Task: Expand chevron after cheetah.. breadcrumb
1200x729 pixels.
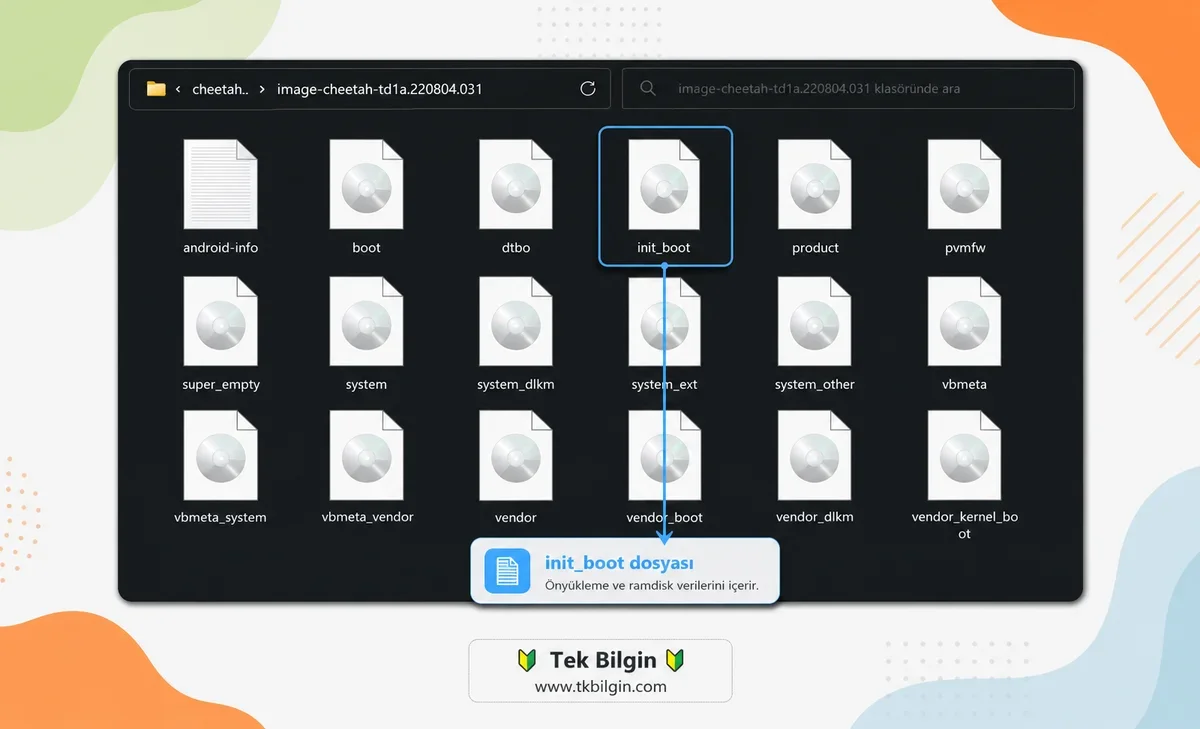Action: tap(262, 89)
